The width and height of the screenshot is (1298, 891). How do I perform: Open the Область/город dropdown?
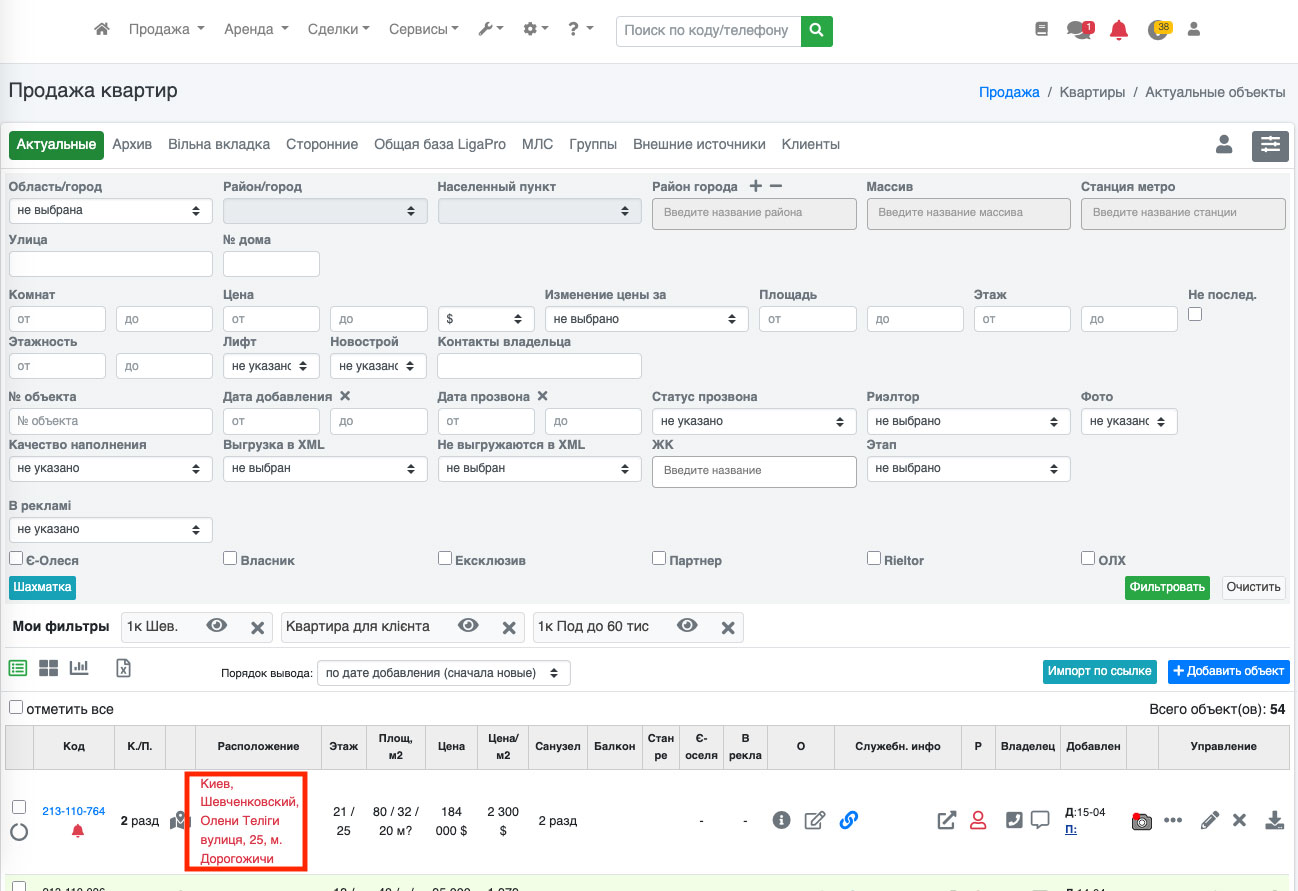coord(110,211)
